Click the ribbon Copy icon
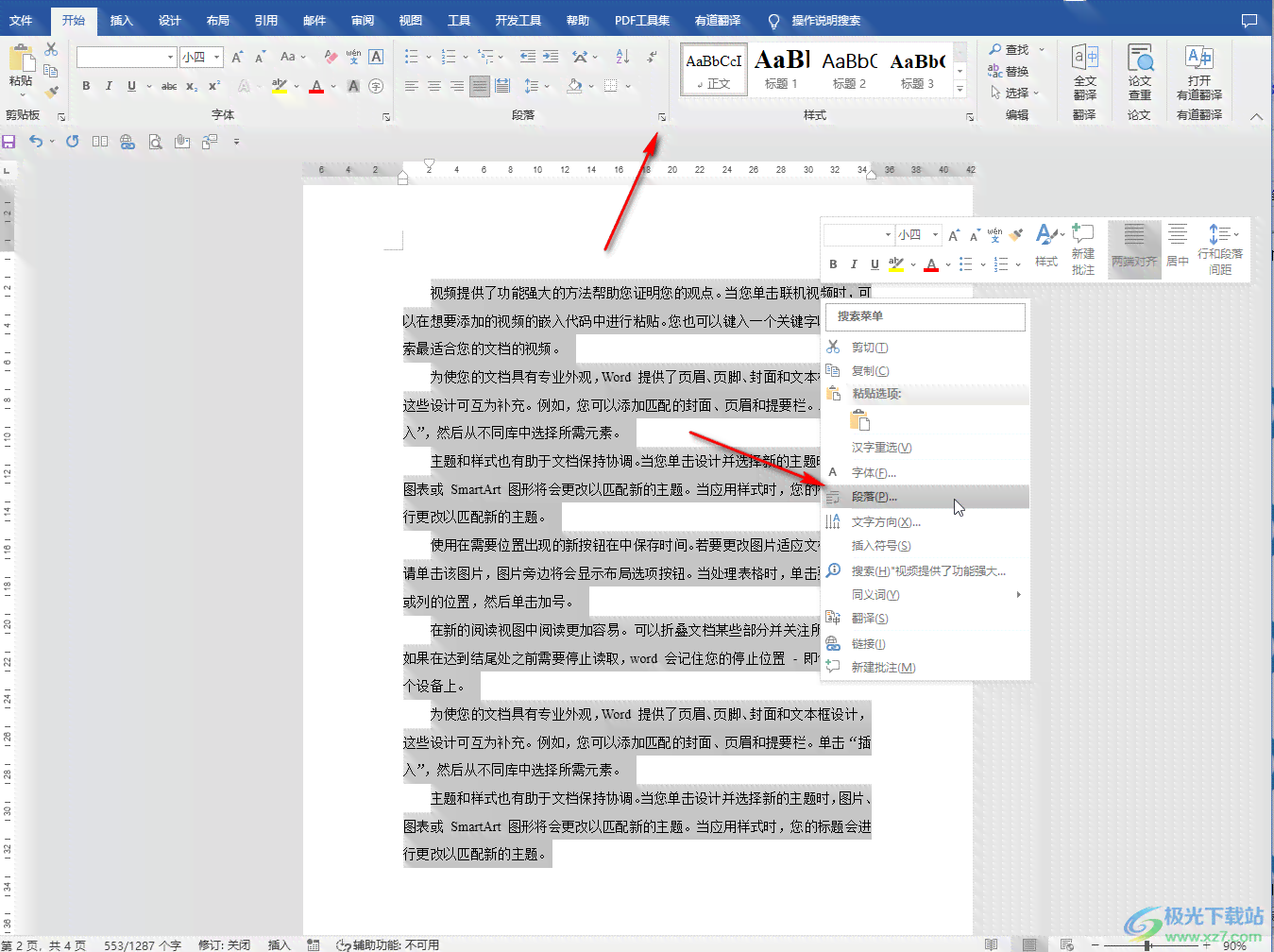This screenshot has height=952, width=1274. pos(51,71)
